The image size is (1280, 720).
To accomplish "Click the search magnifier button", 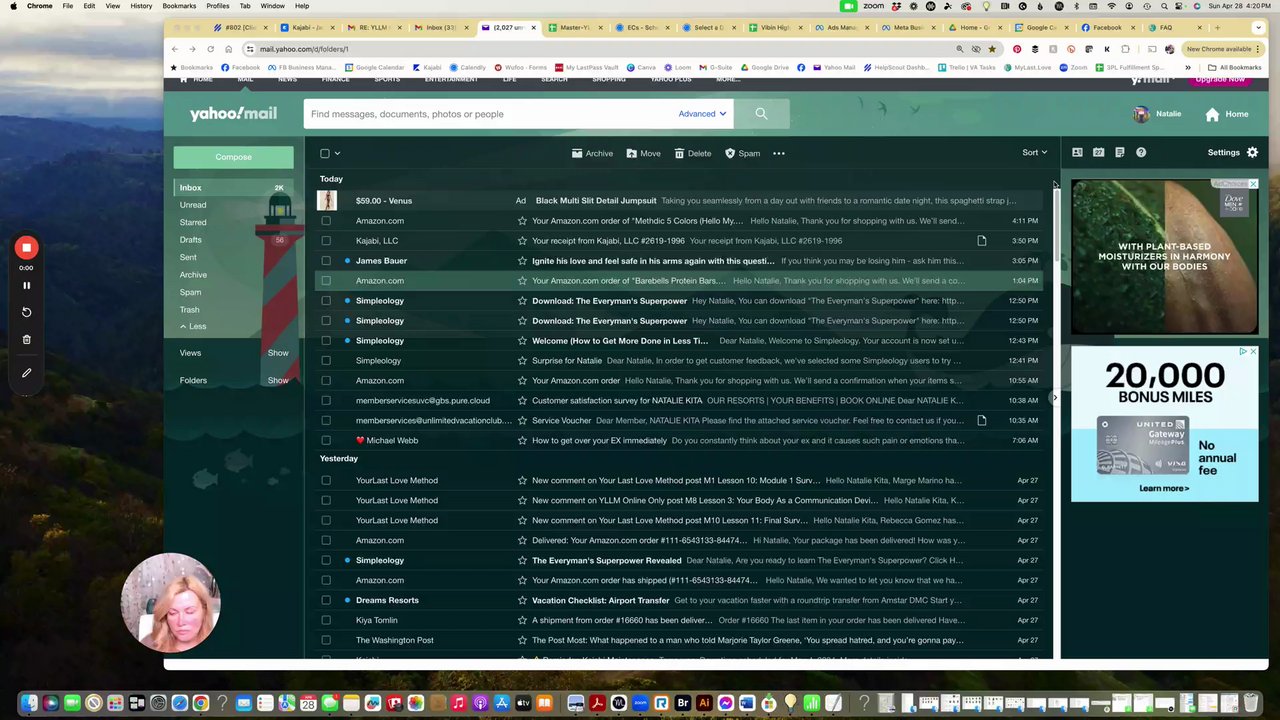I will pos(761,114).
